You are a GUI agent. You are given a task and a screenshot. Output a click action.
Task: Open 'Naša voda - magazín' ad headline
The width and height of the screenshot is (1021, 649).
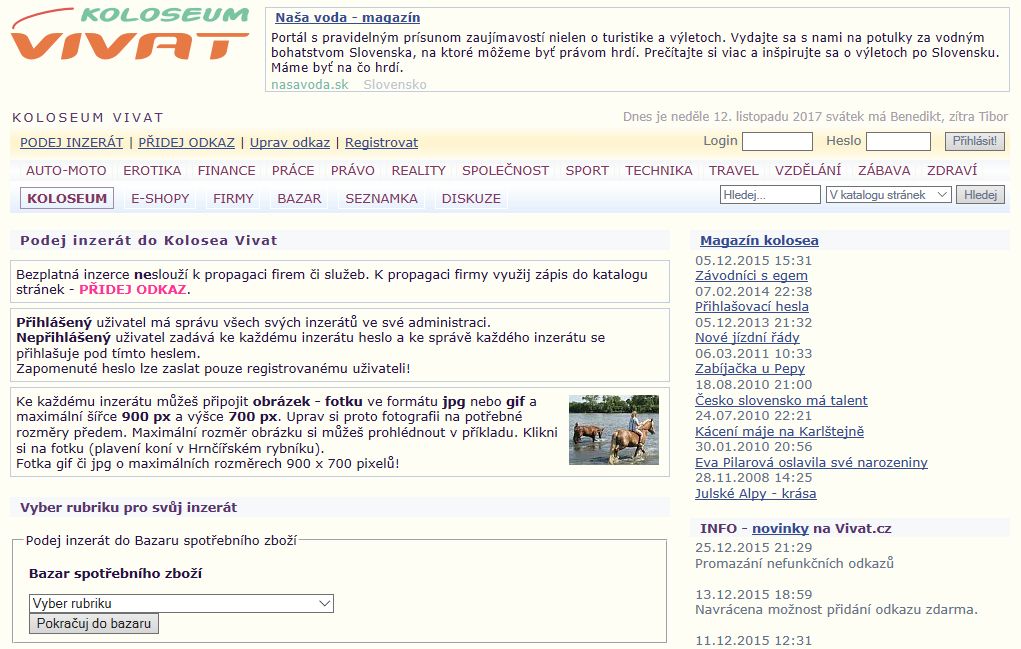pos(346,17)
